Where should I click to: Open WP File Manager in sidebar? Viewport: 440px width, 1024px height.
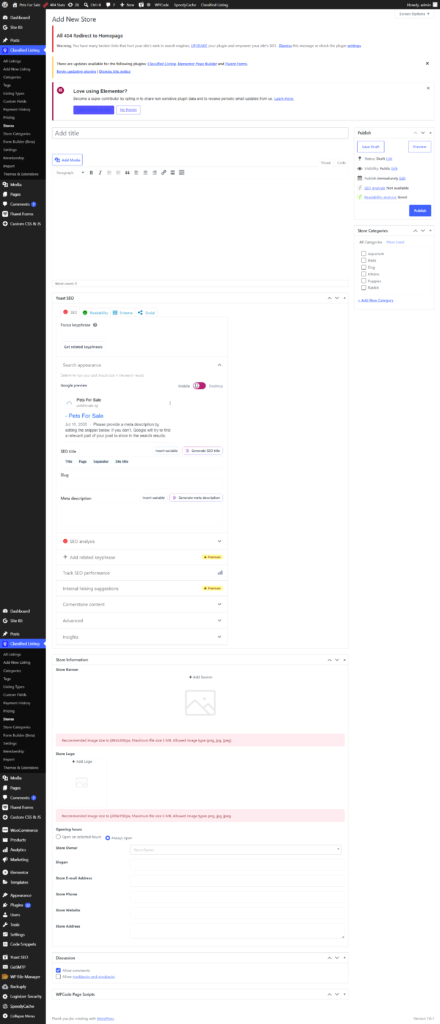pos(23,976)
